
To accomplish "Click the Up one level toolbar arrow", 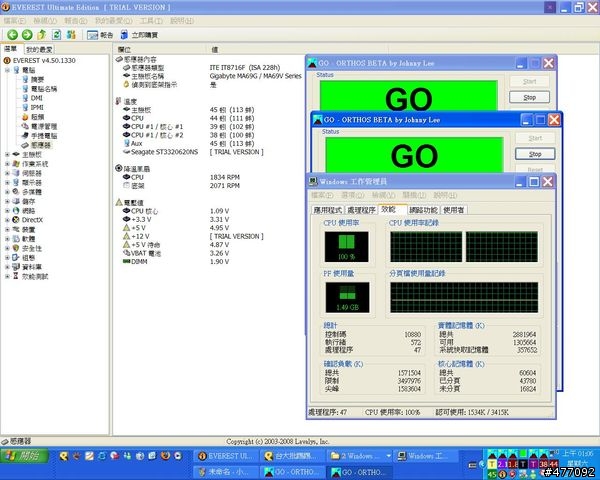I will [42, 35].
